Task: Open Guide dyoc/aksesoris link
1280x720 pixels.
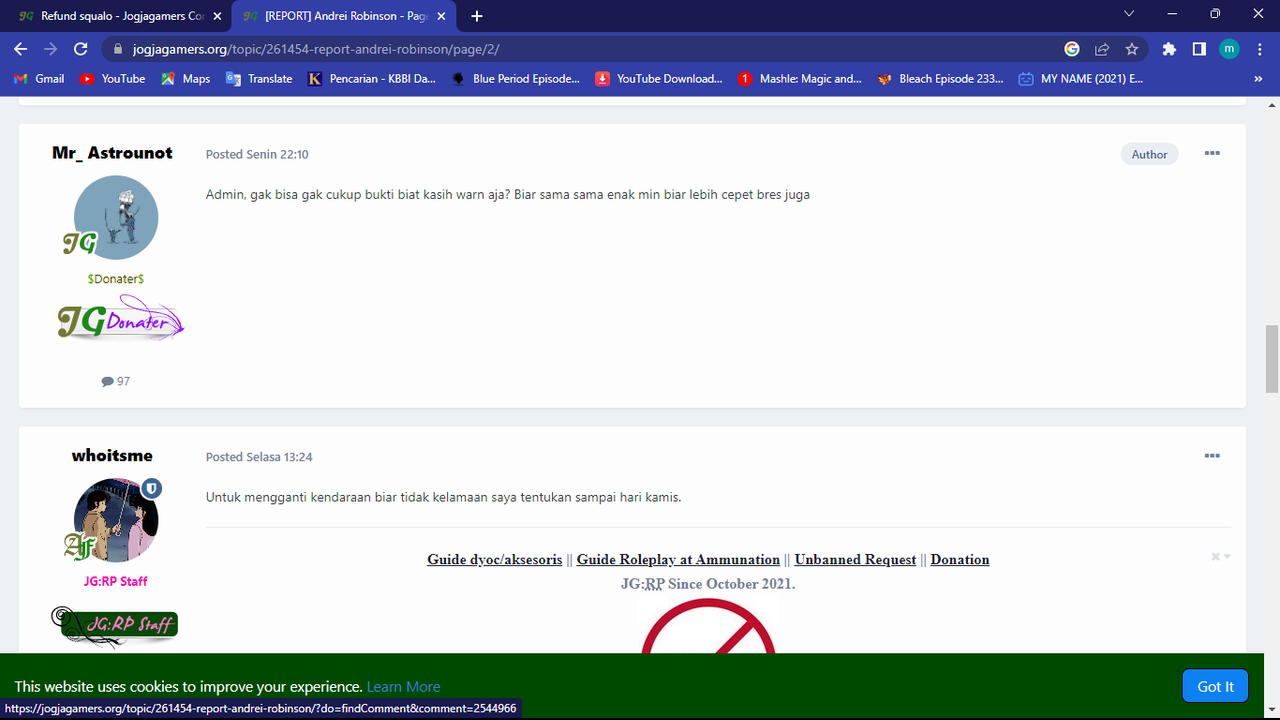Action: (x=494, y=559)
